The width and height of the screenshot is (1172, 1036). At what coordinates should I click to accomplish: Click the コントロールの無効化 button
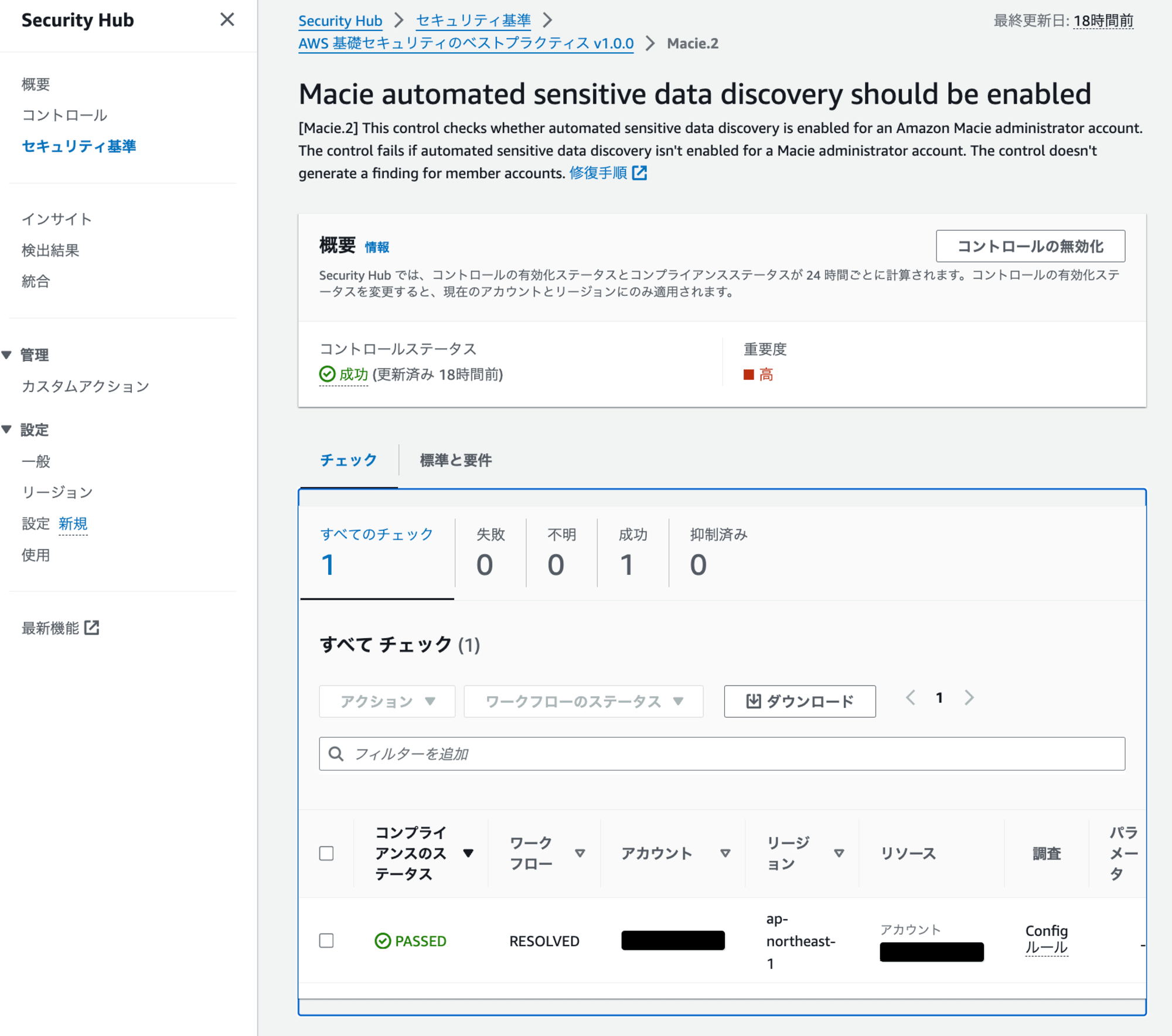coord(1030,246)
